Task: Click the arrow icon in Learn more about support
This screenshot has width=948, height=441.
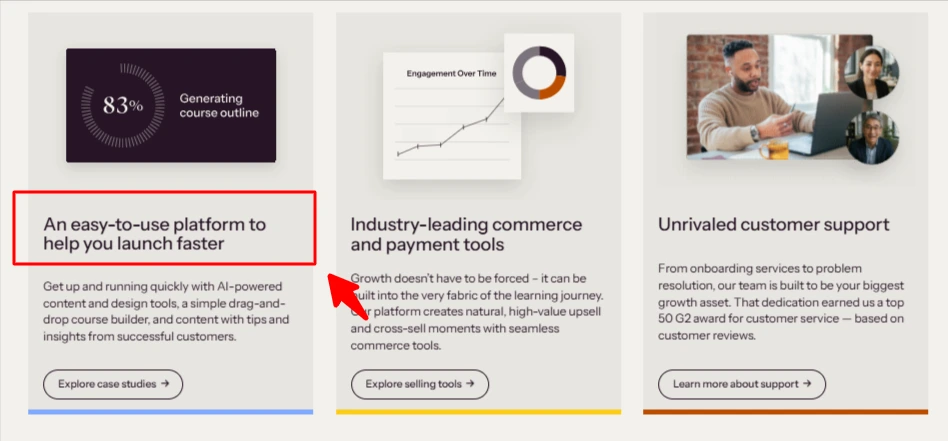Action: pyautogui.click(x=807, y=384)
